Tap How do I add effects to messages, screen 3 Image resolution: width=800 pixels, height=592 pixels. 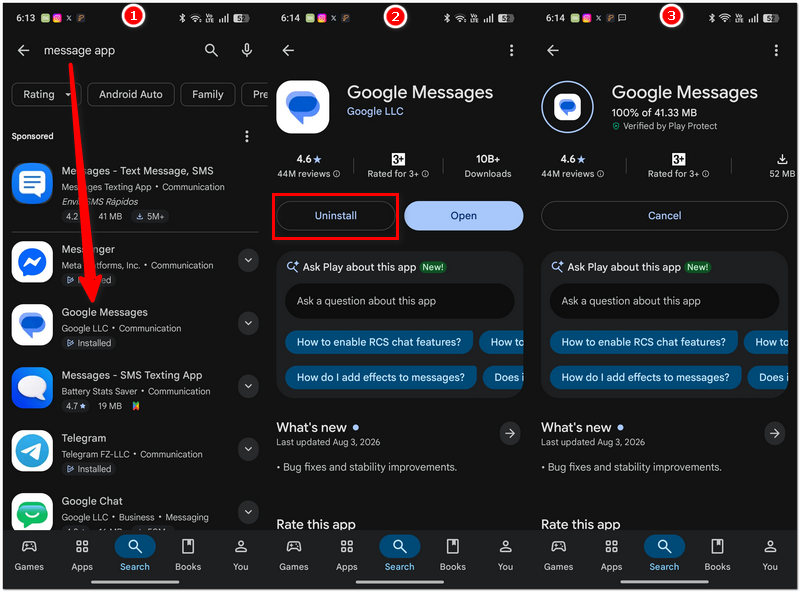pyautogui.click(x=645, y=377)
